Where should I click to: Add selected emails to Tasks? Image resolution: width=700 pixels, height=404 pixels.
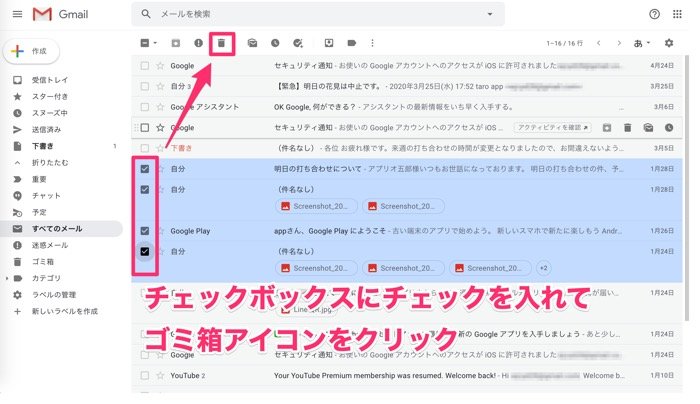pos(298,43)
